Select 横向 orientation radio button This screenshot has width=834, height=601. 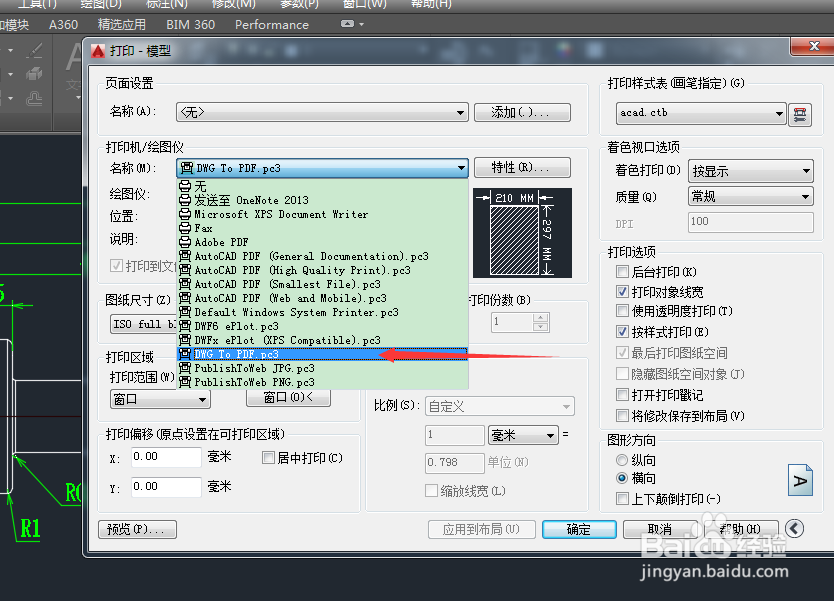(x=622, y=478)
